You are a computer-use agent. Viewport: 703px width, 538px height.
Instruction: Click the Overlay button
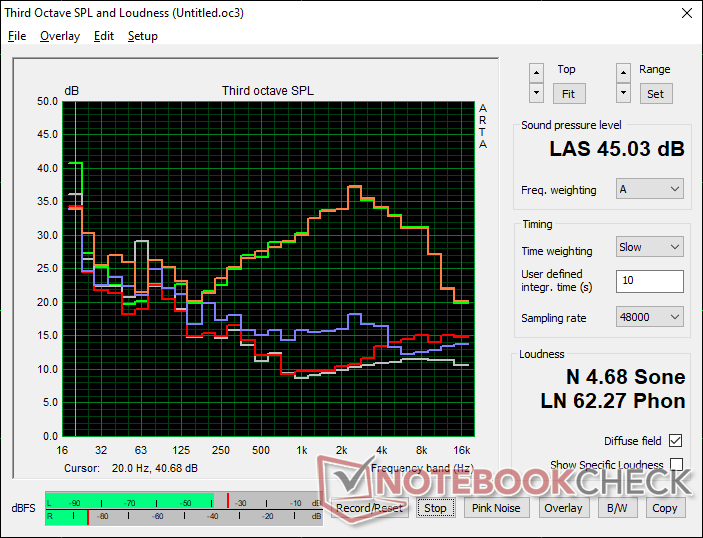[563, 508]
